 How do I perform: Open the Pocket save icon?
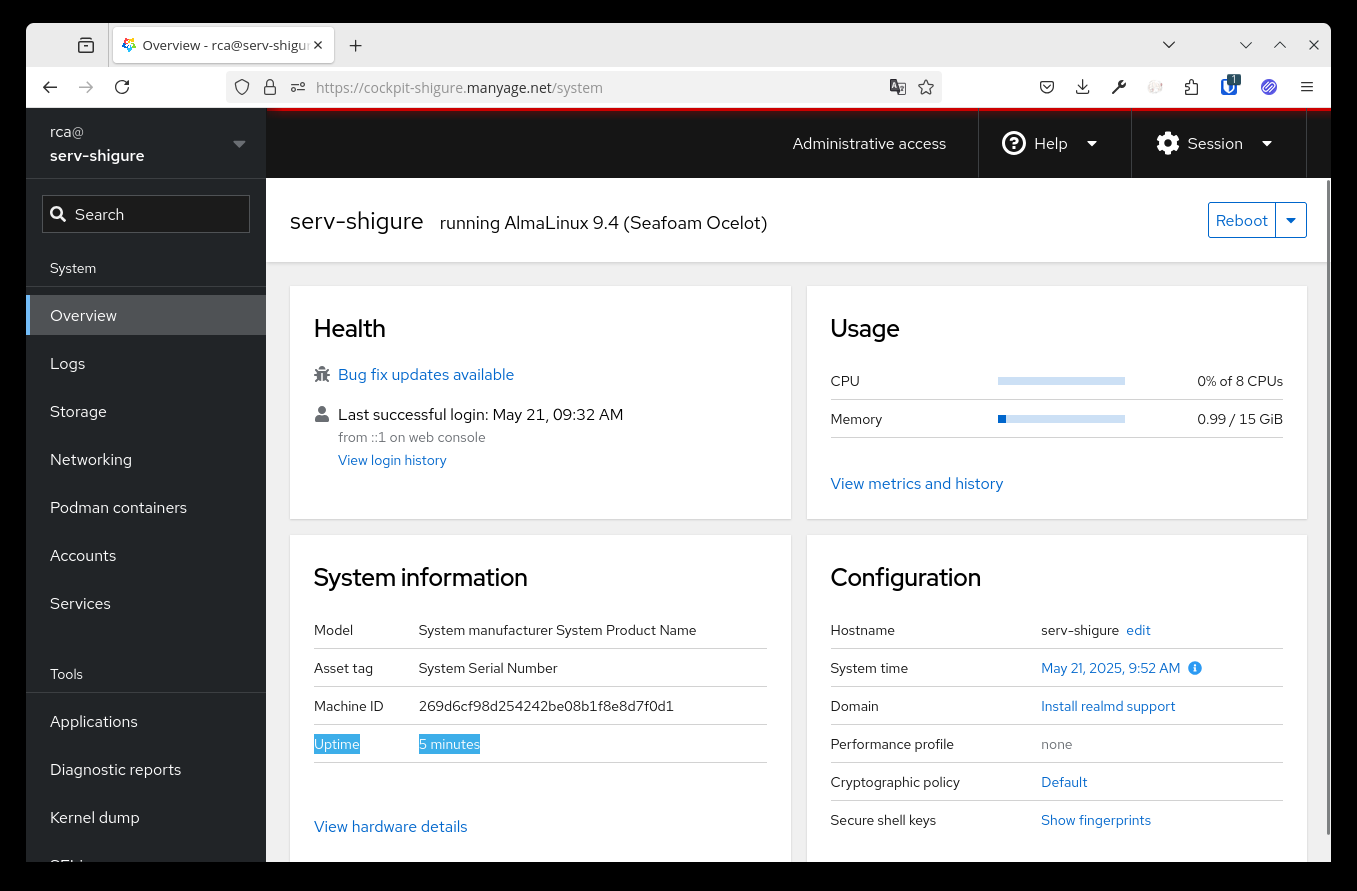(x=1047, y=87)
